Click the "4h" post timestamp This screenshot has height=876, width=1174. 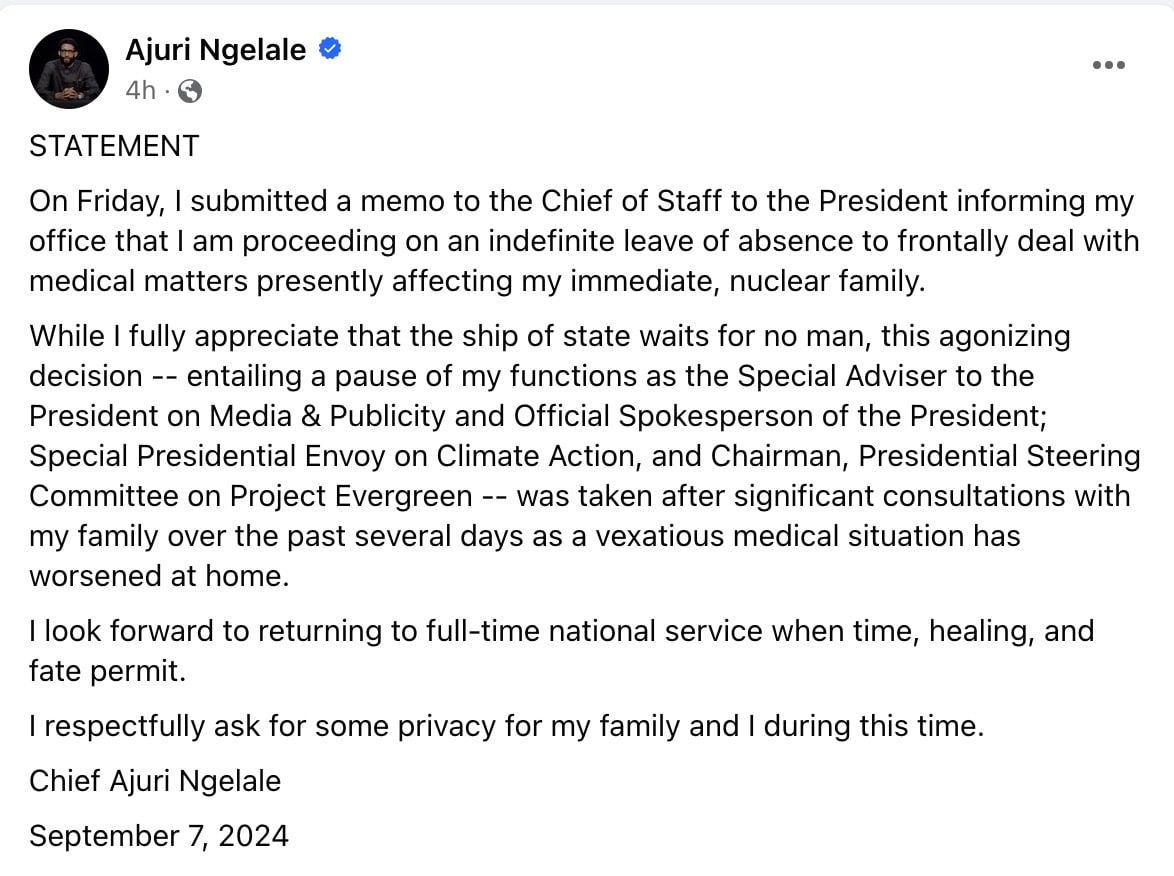pos(141,92)
